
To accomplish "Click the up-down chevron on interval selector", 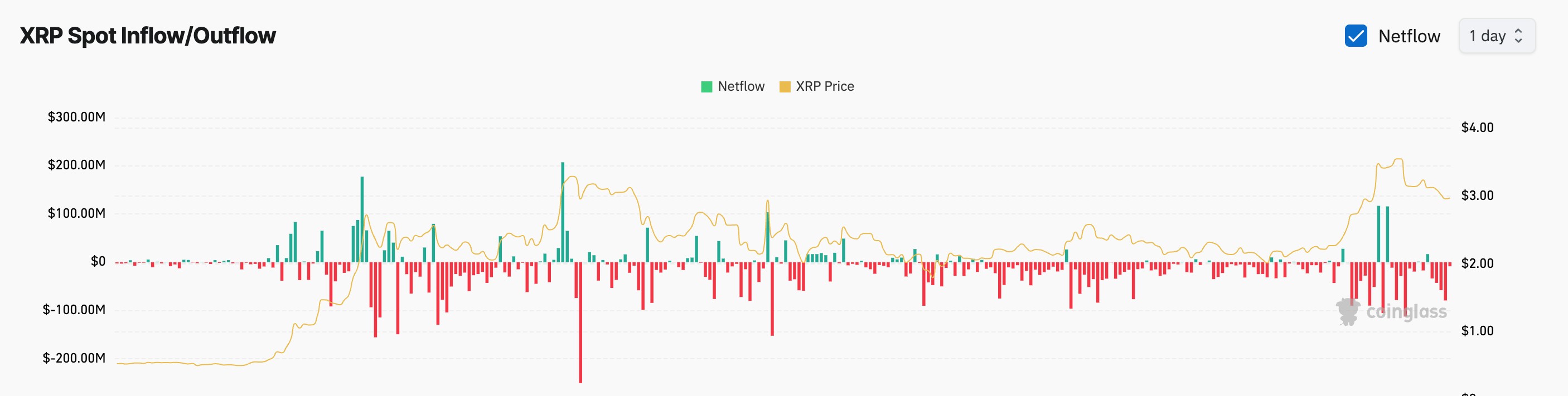I will tap(1518, 36).
